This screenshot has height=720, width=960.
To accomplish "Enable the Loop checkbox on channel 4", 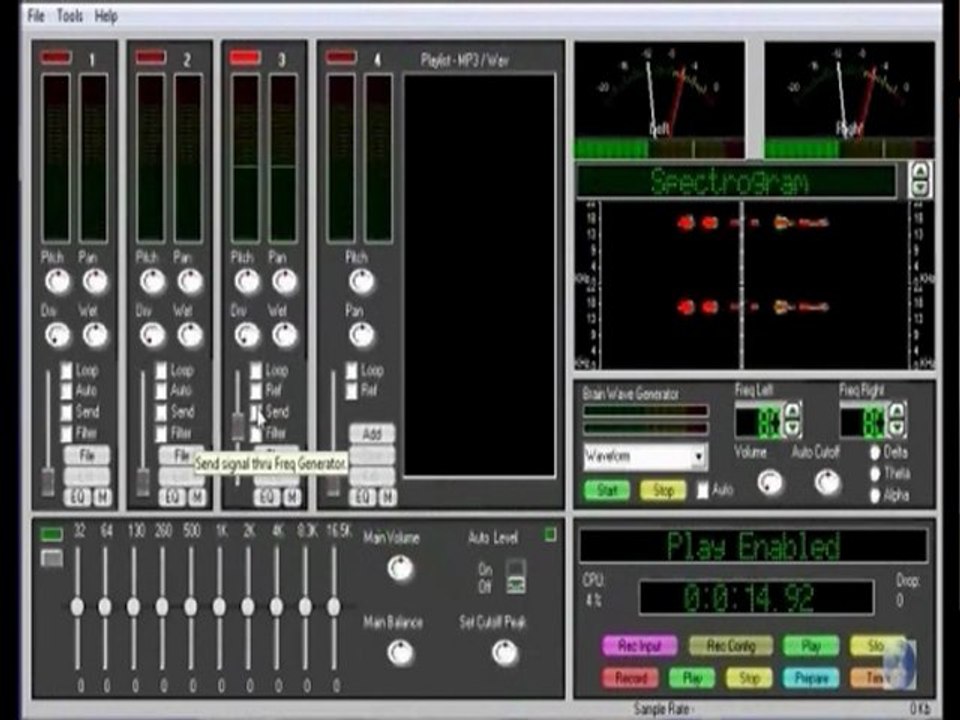I will pos(351,370).
